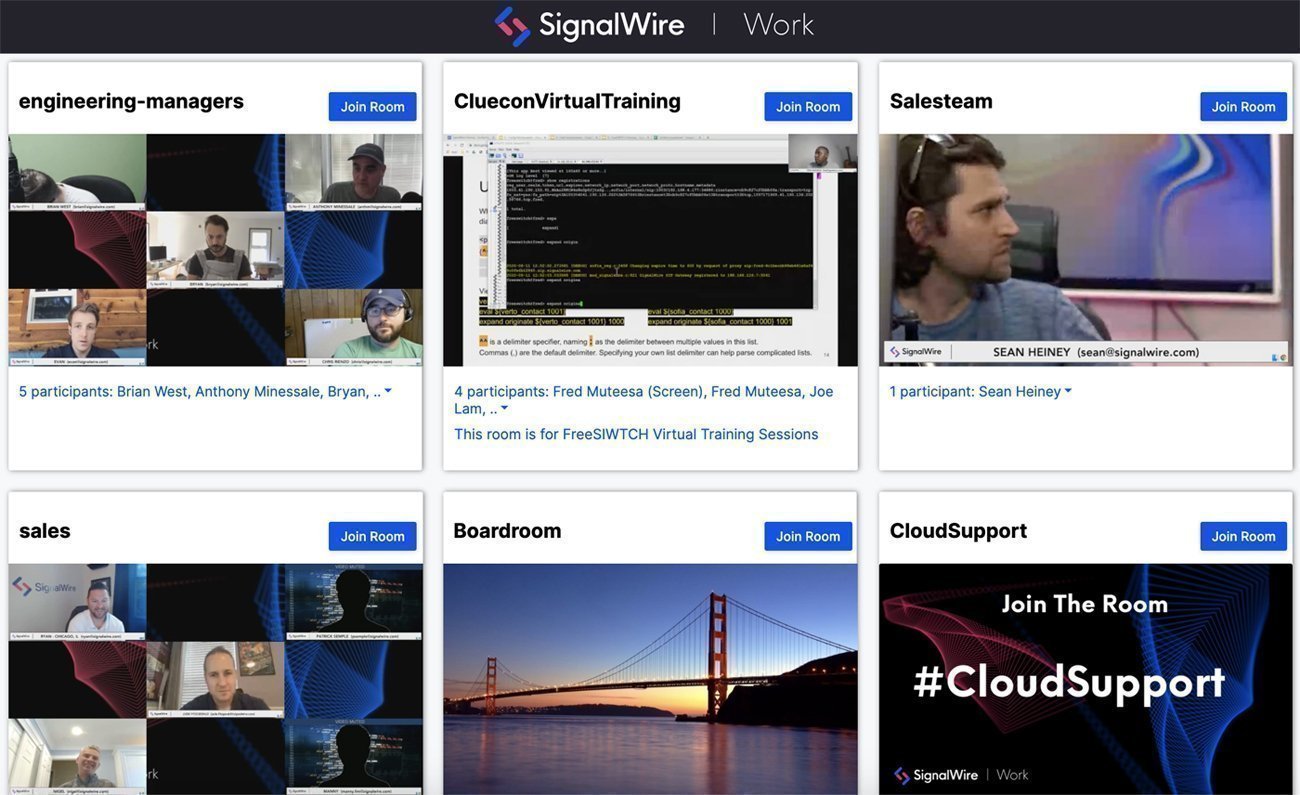Open the Salesteam video preview
This screenshot has width=1300, height=795.
pos(1085,250)
